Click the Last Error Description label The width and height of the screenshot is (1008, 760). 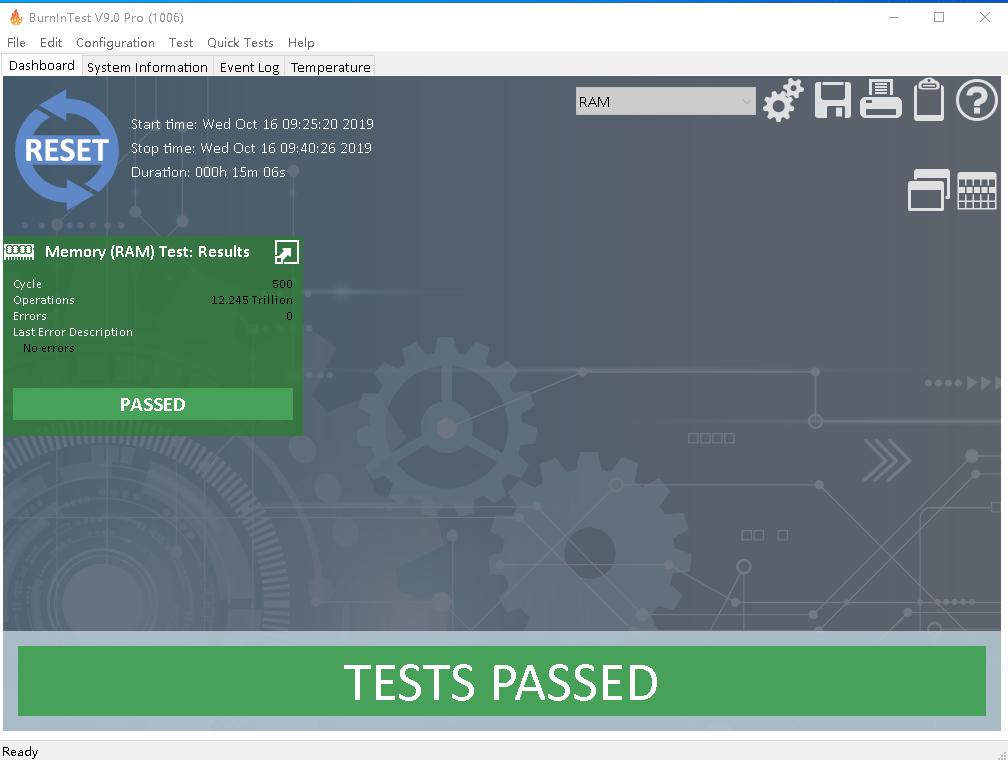(x=73, y=332)
